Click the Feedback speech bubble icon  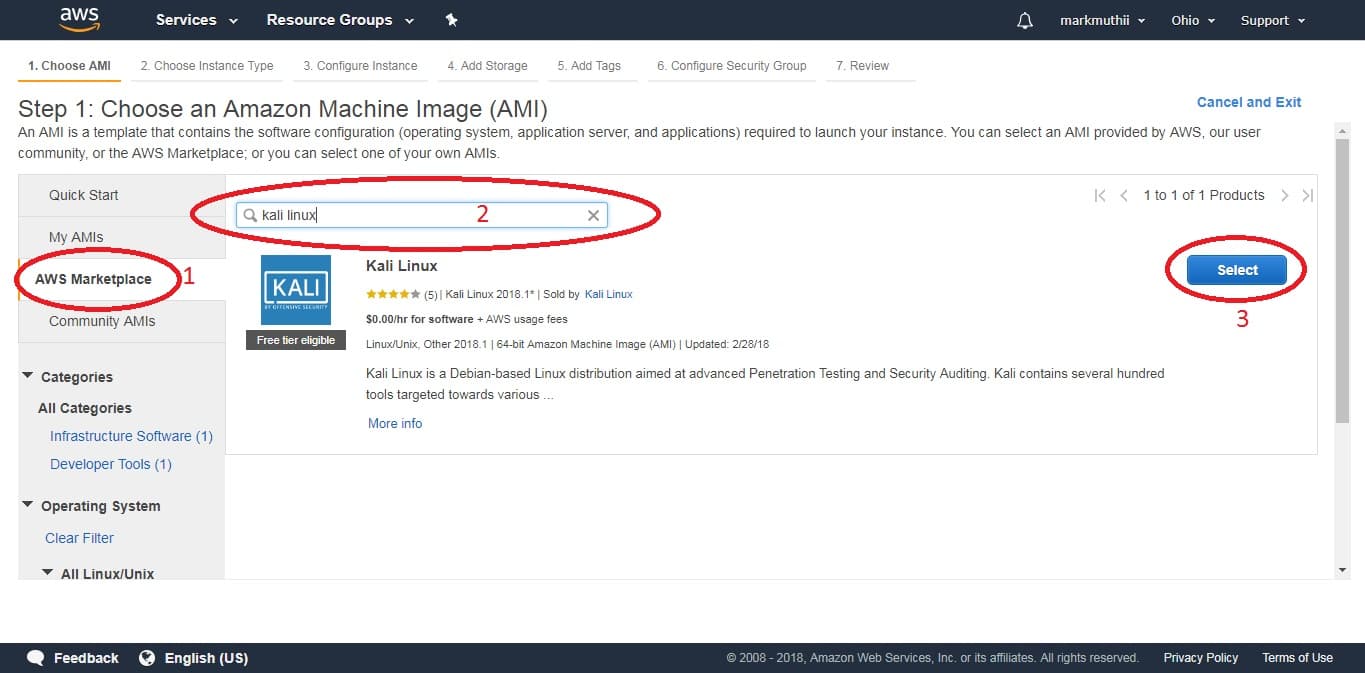click(x=36, y=658)
